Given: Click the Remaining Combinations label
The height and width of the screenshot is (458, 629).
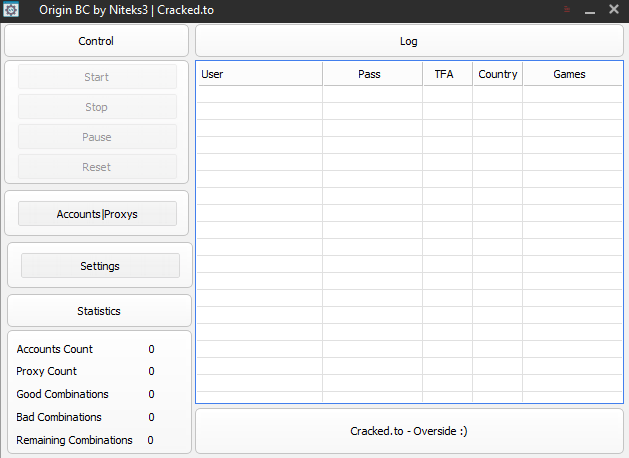Looking at the screenshot, I should coord(74,440).
